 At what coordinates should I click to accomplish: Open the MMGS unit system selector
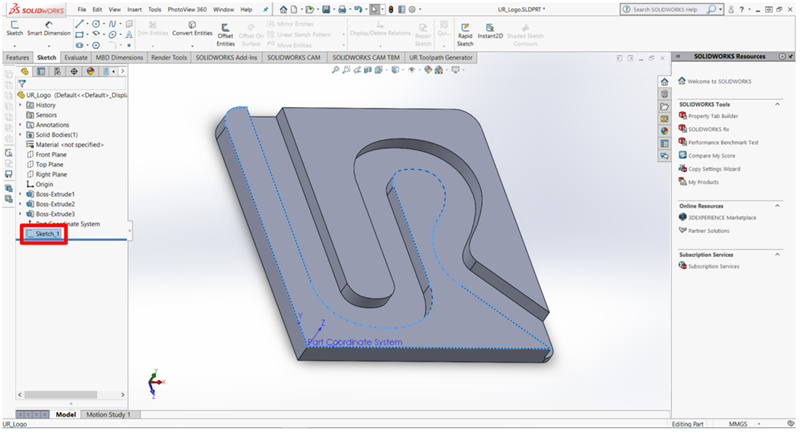tap(744, 424)
